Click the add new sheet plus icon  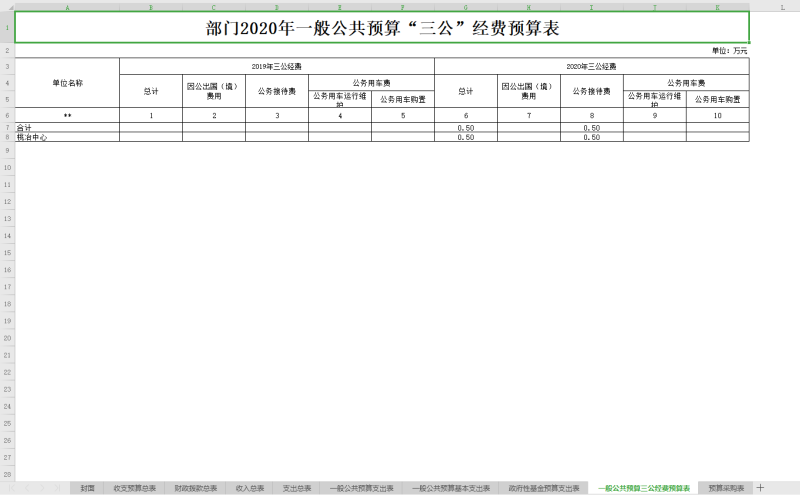pyautogui.click(x=760, y=488)
